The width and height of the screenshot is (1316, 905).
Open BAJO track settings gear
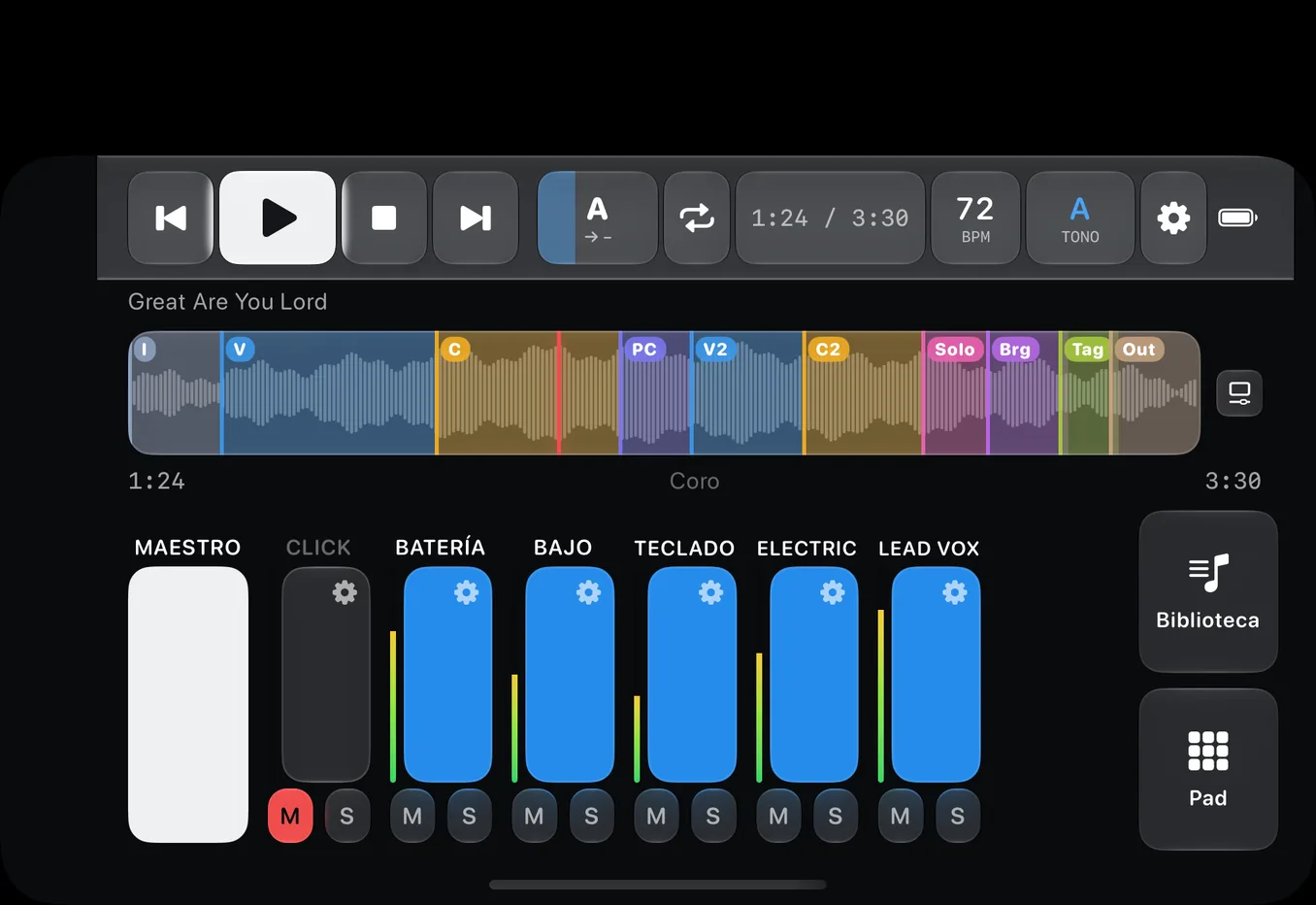(x=589, y=592)
